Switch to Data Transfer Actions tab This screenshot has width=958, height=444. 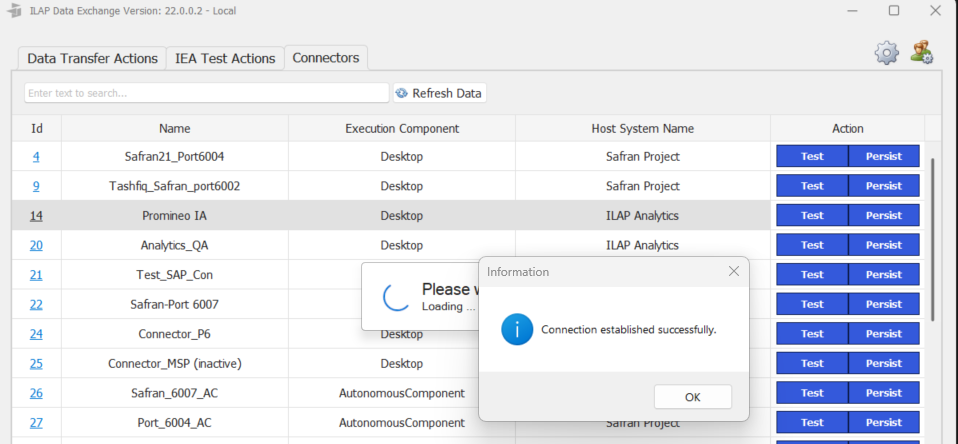click(92, 58)
